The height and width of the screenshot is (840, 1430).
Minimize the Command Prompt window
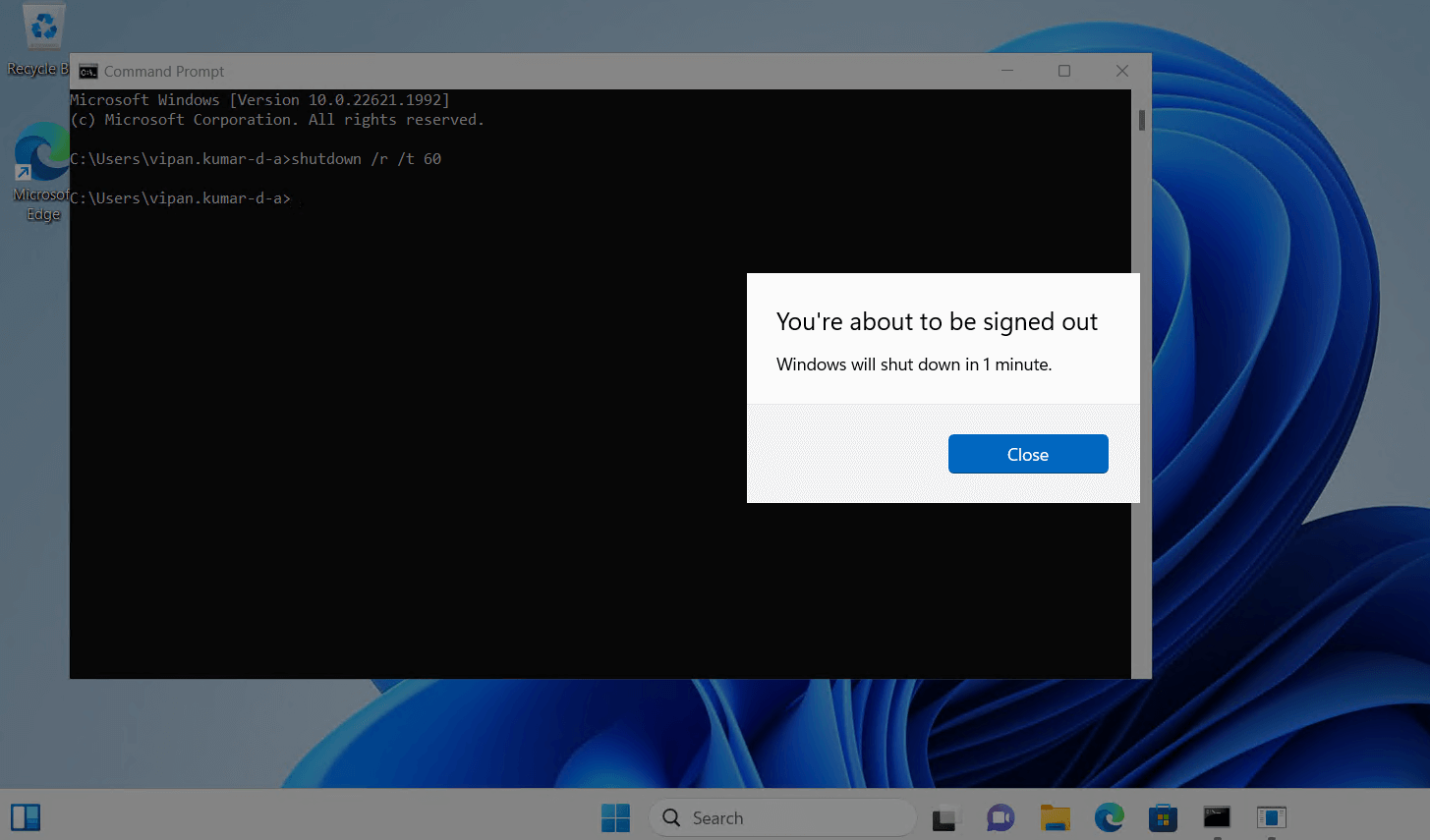(1007, 71)
